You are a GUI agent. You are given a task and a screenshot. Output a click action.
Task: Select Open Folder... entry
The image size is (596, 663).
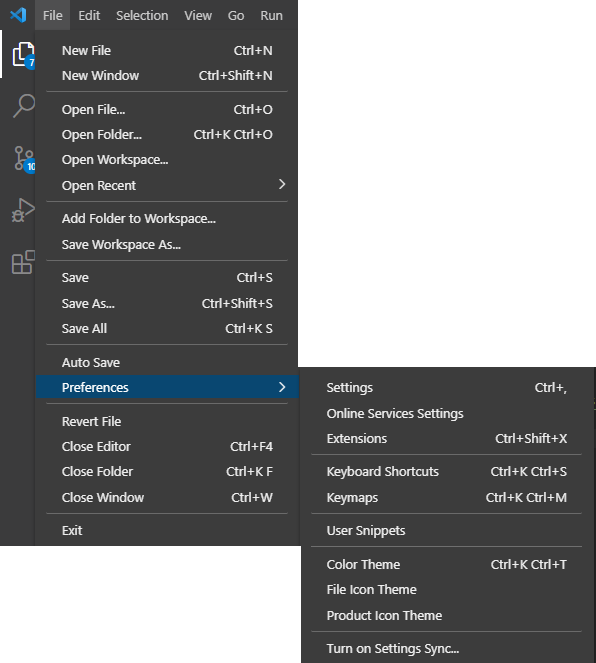(167, 135)
